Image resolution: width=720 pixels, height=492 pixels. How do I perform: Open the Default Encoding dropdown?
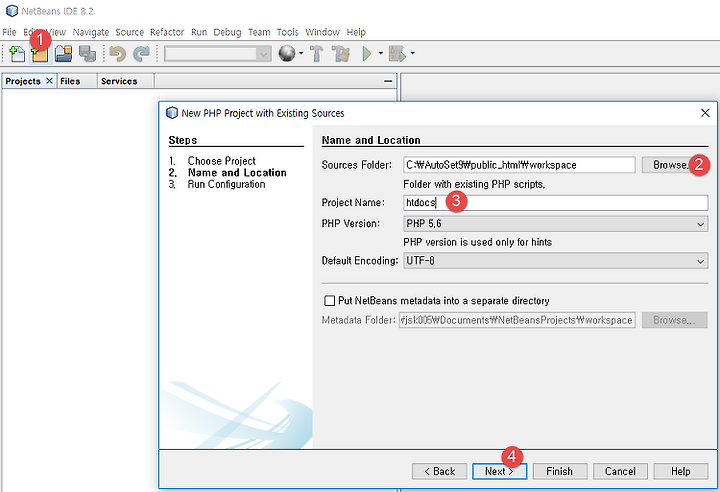point(556,261)
